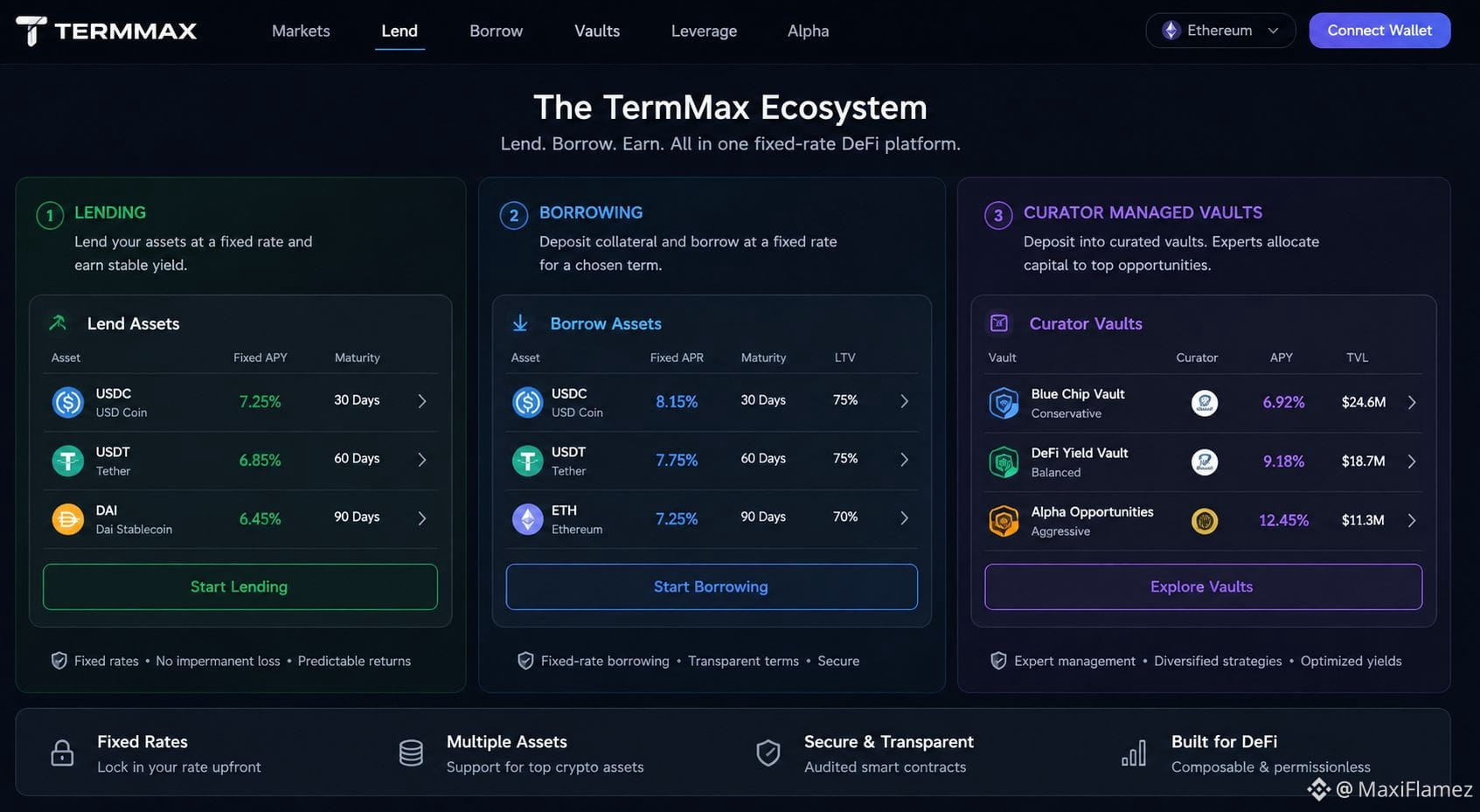
Task: Expand the USDT lending row chevron
Action: (x=422, y=460)
